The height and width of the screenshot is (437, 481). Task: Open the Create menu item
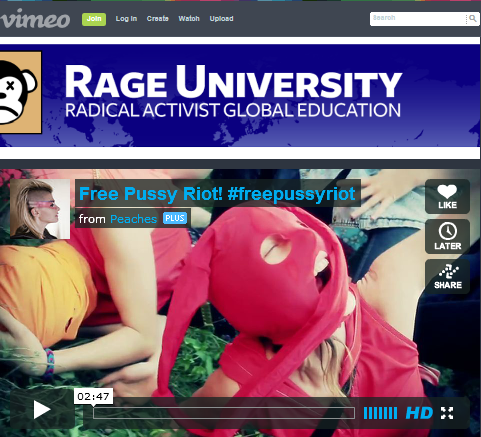(x=158, y=19)
